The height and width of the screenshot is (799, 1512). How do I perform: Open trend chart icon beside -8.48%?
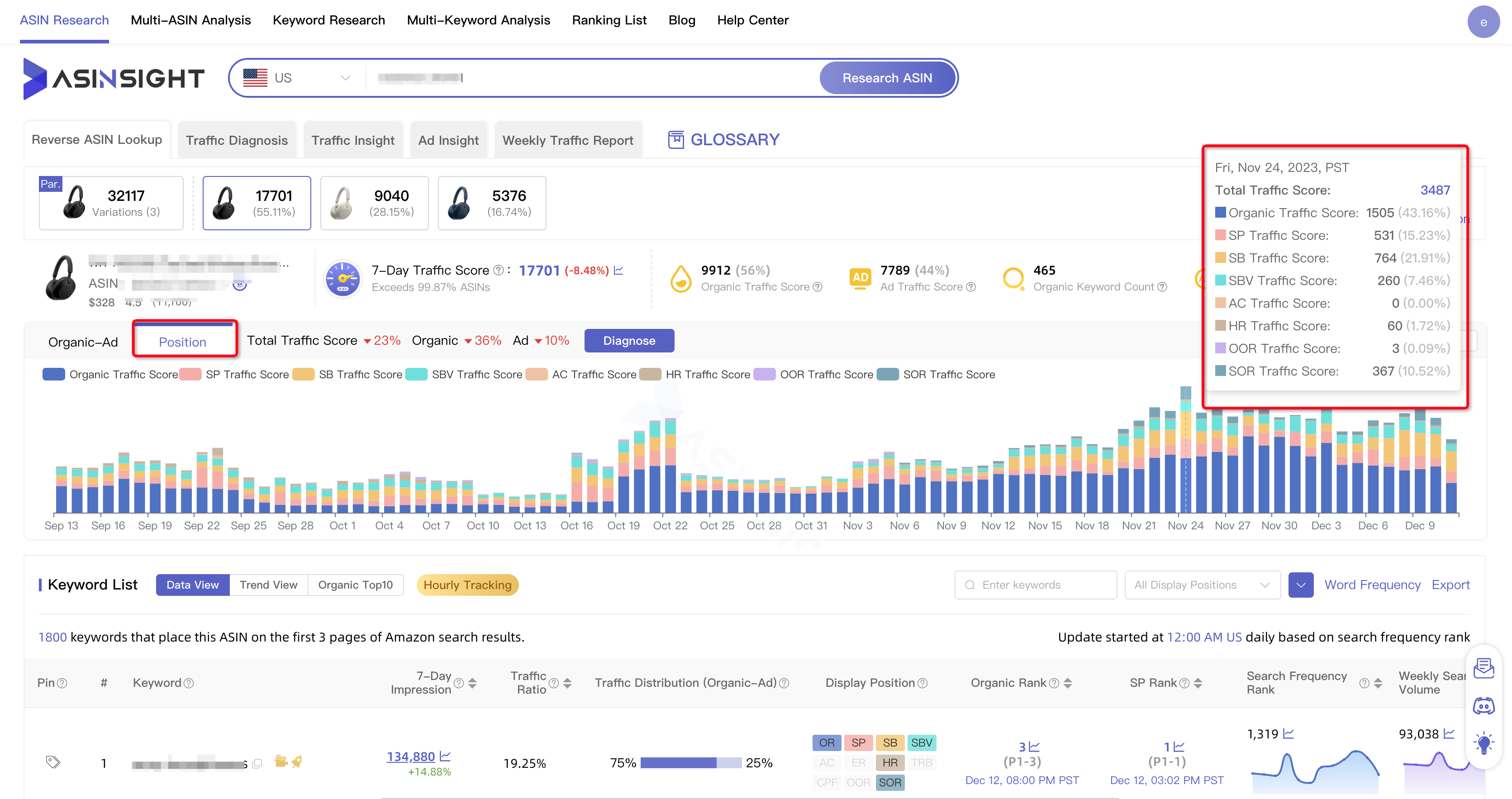pos(618,270)
